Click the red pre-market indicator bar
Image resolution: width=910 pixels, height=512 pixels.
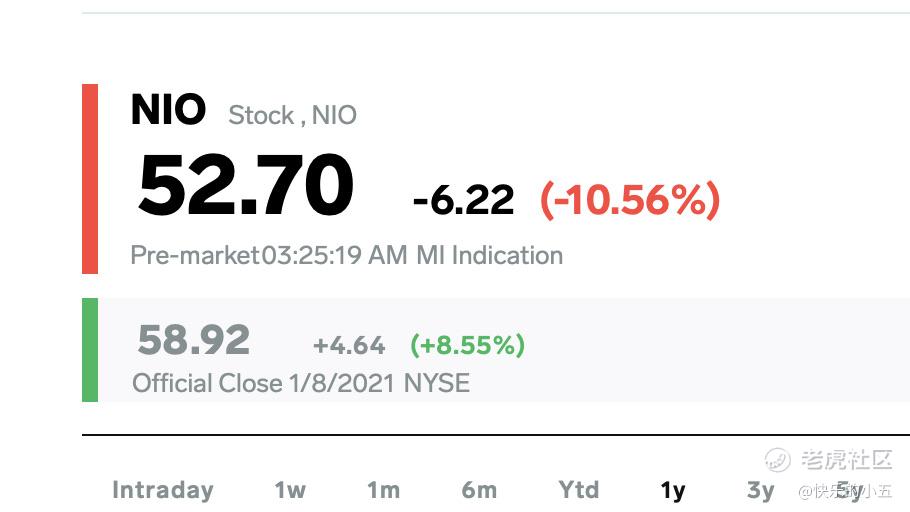point(90,178)
